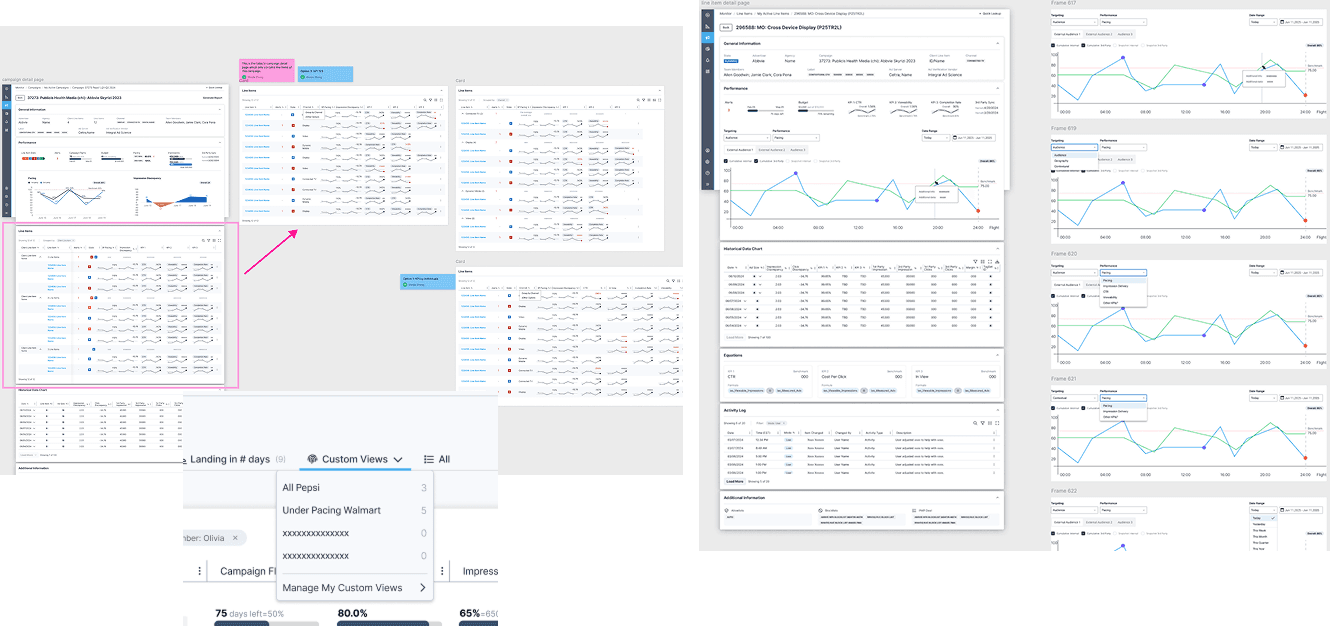Choose Impression Delivery in Frame 620 list
This screenshot has width=1330, height=626.
[x=1123, y=286]
